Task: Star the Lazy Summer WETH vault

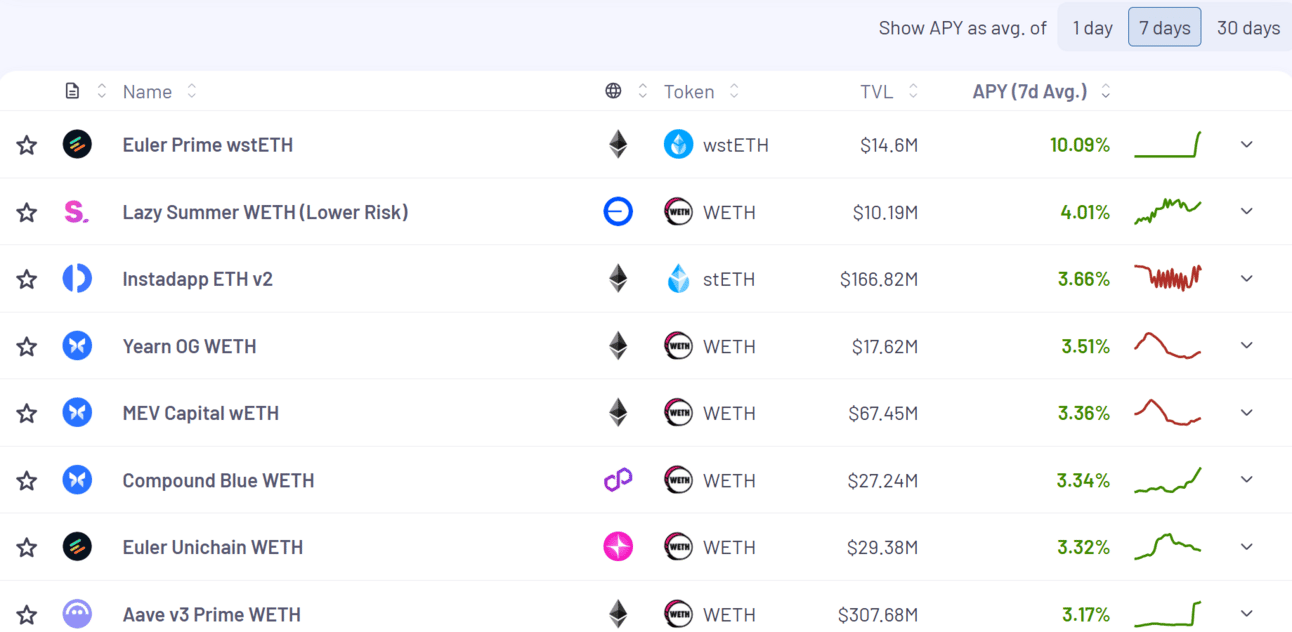Action: [x=27, y=212]
